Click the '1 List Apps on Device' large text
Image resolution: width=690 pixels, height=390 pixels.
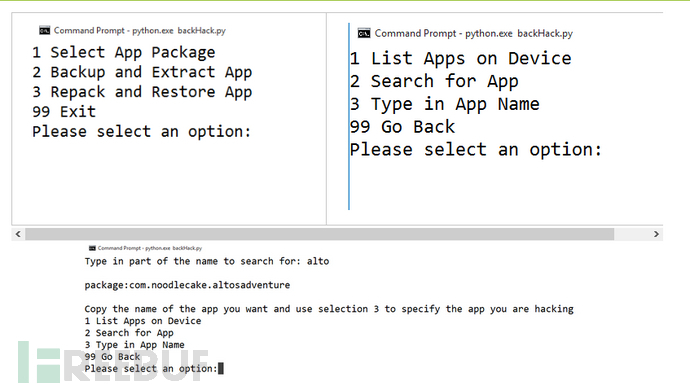tap(460, 59)
